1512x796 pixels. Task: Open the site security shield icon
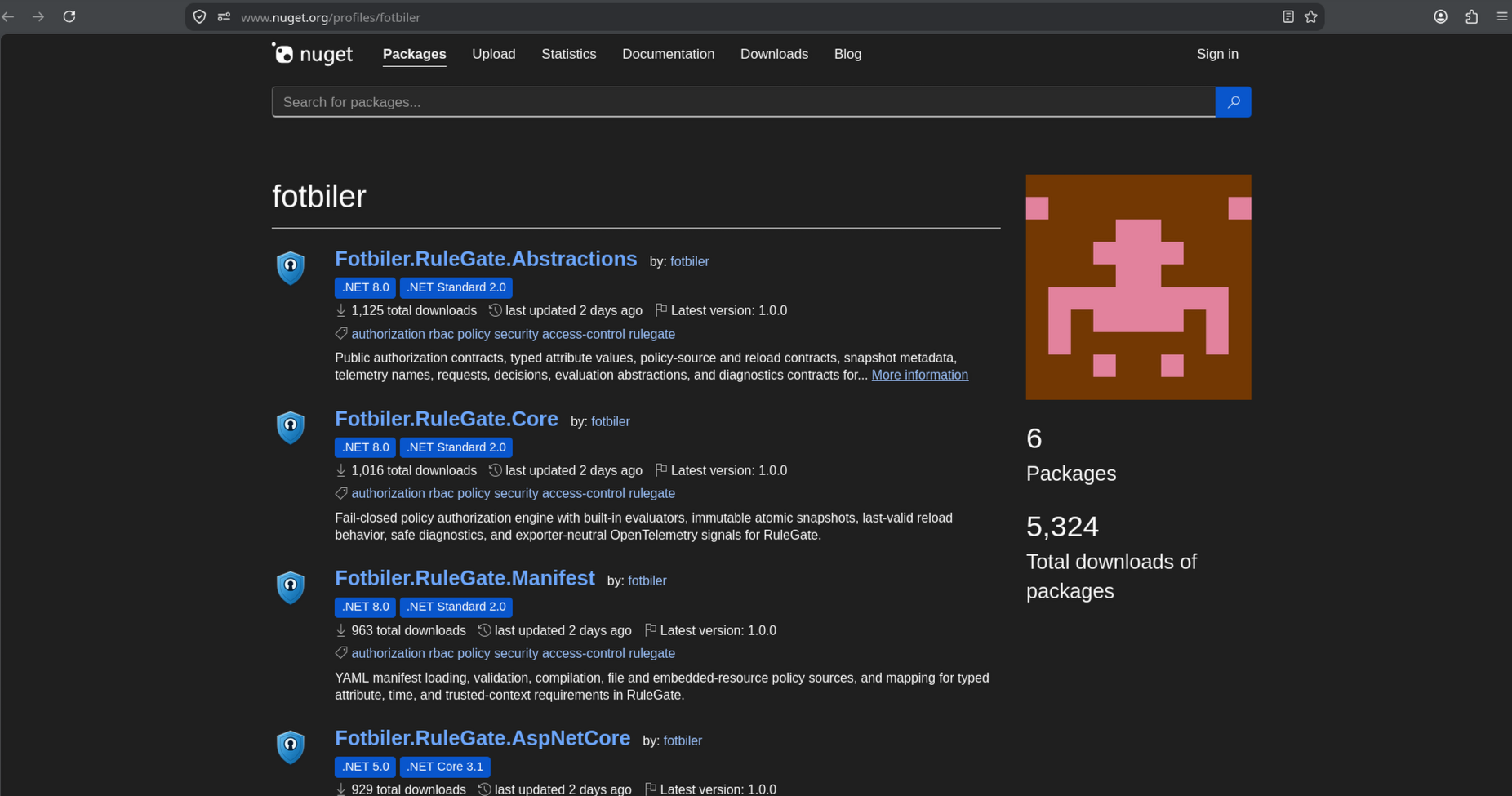(200, 16)
